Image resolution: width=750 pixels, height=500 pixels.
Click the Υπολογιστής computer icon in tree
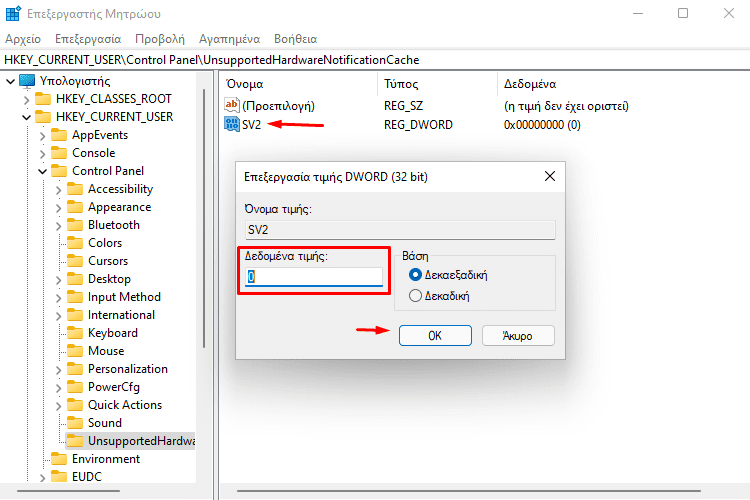(27, 81)
